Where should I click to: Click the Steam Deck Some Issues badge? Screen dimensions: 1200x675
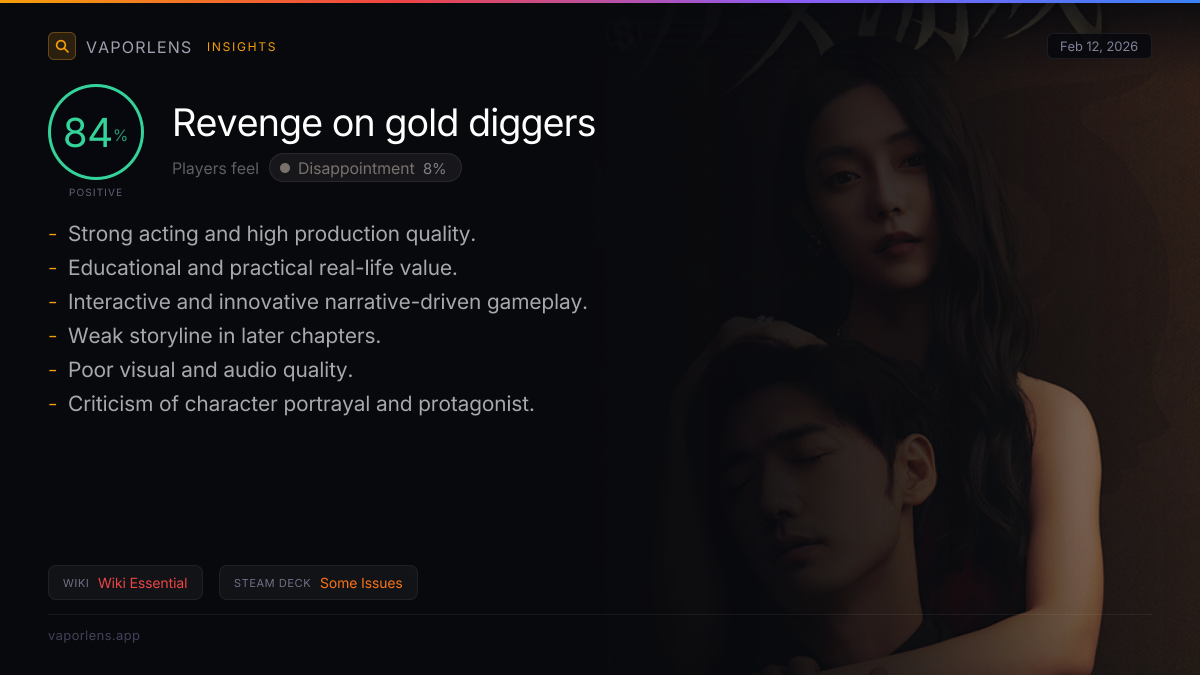click(x=318, y=583)
